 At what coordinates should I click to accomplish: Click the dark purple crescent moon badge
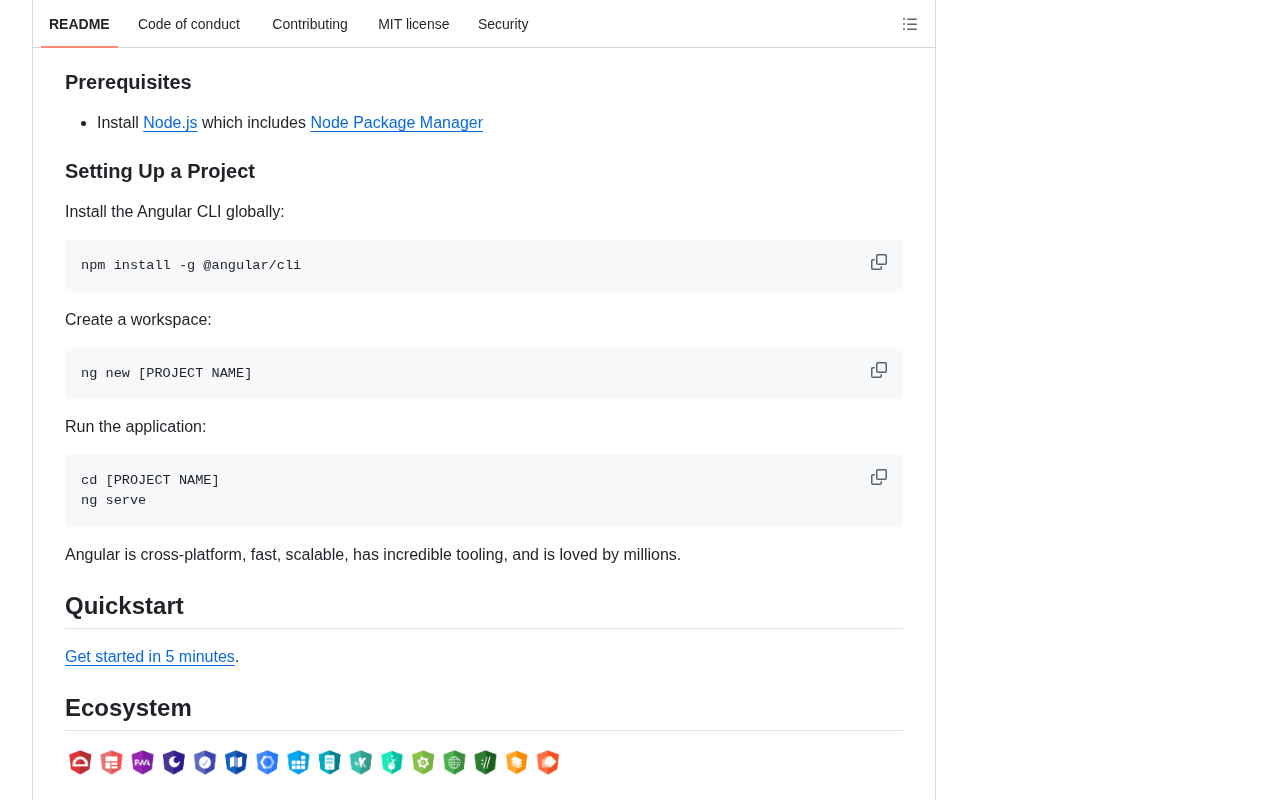(x=173, y=762)
